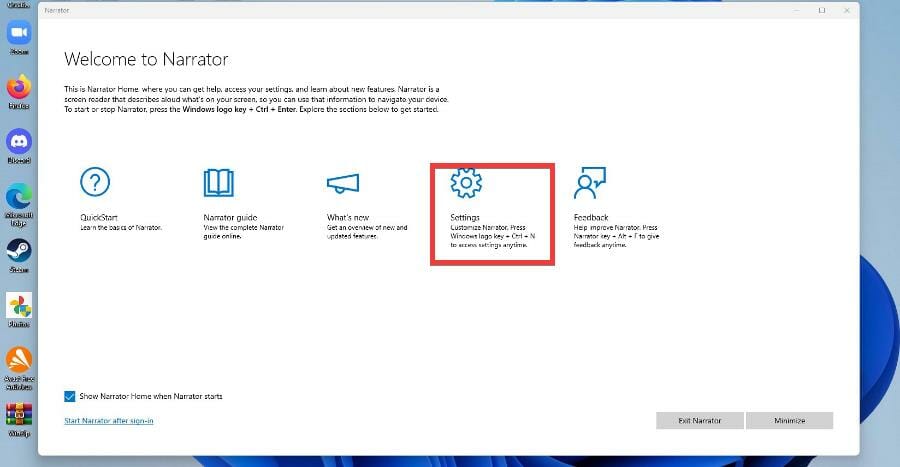Open the Steam desktop icon
Viewport: 900px width, 467px height.
(19, 251)
